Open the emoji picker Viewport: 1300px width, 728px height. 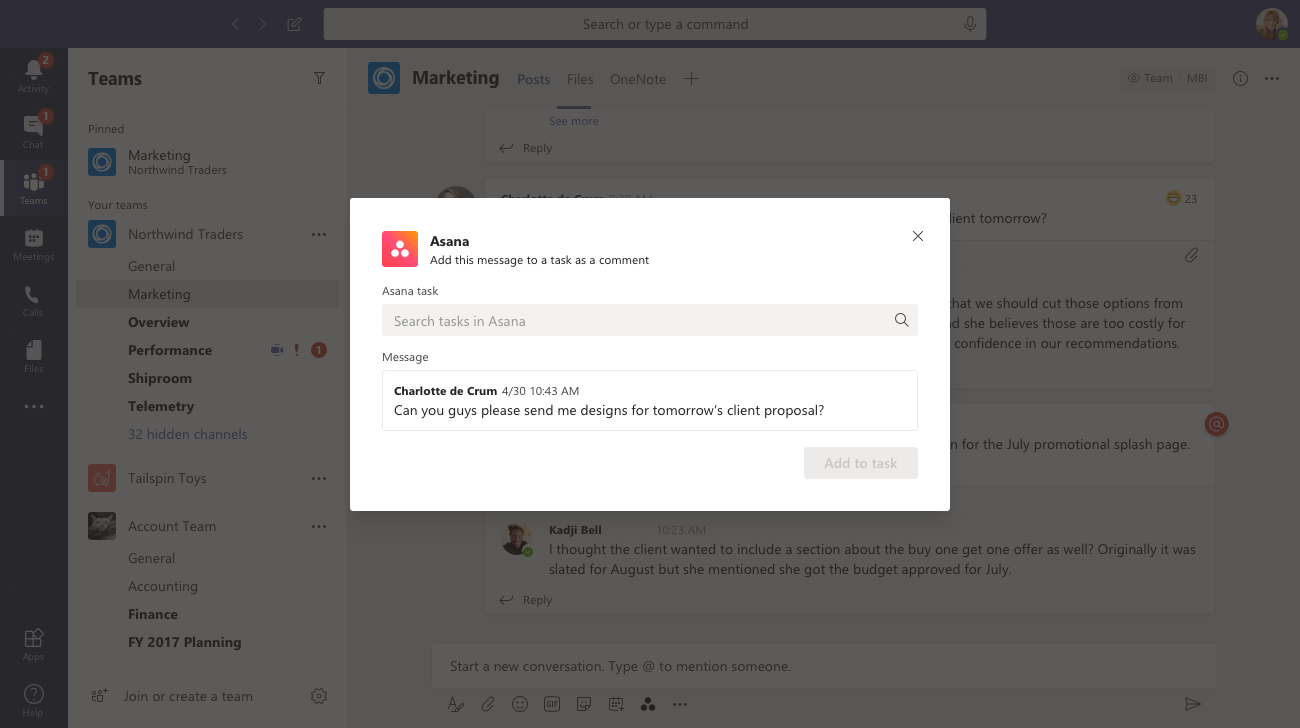coord(520,704)
